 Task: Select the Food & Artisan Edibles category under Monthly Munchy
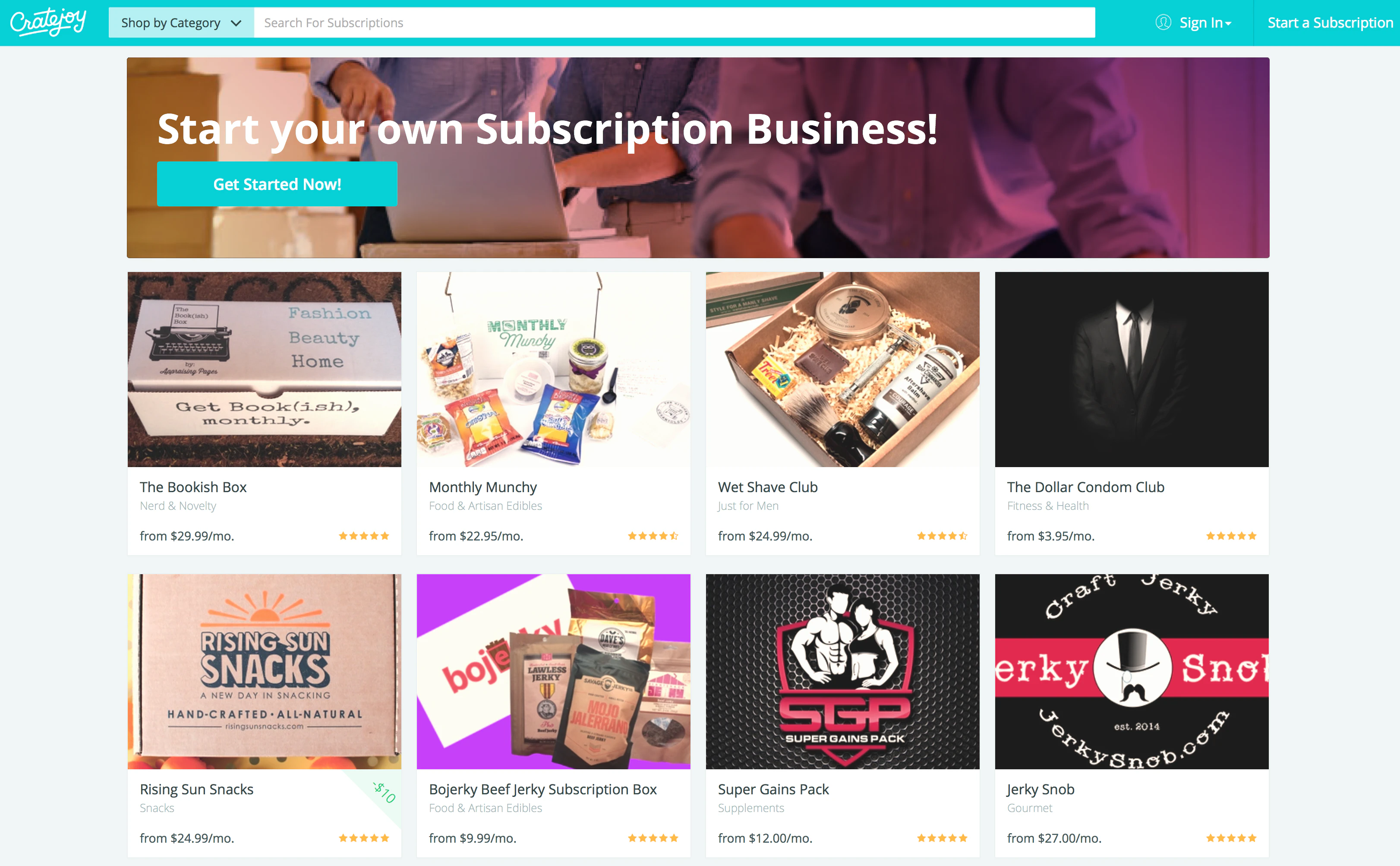coord(486,506)
